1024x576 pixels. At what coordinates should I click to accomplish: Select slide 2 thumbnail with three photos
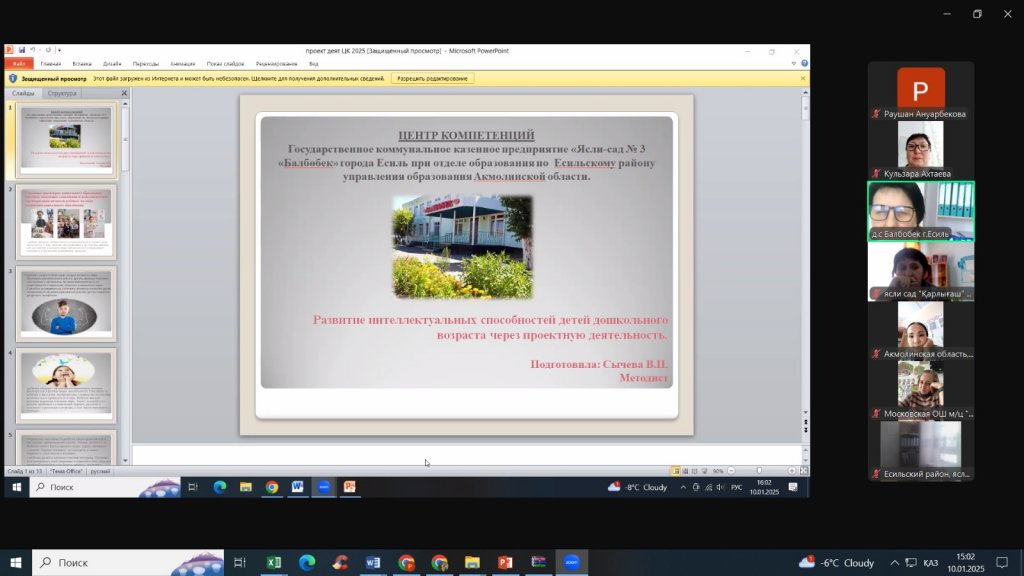click(x=66, y=222)
